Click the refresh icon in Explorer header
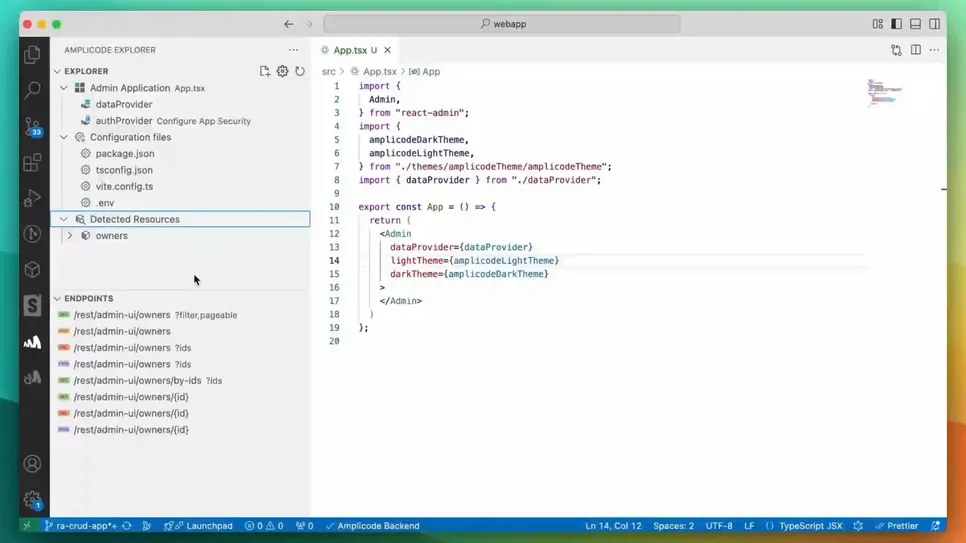The height and width of the screenshot is (543, 966). (299, 71)
